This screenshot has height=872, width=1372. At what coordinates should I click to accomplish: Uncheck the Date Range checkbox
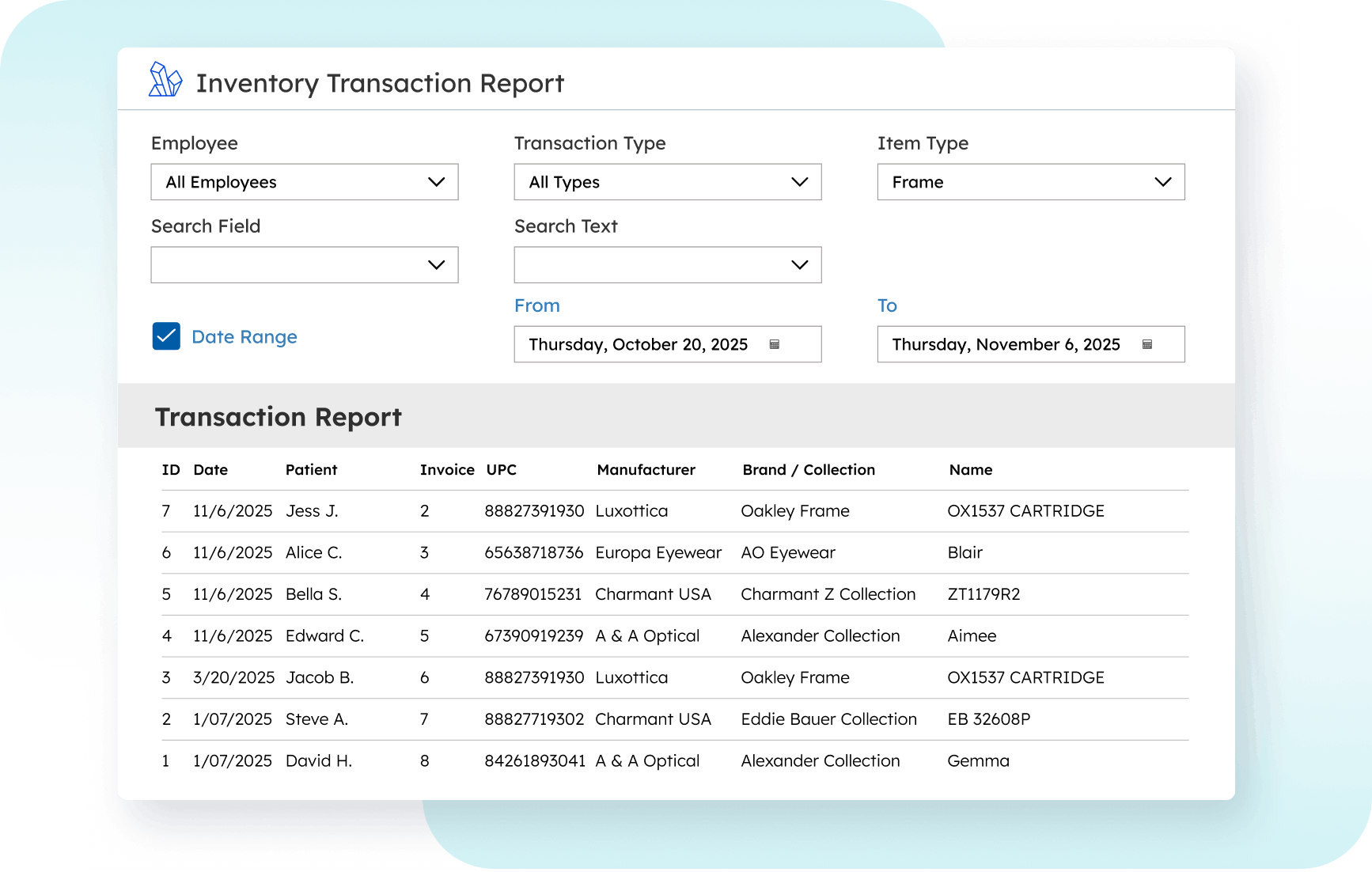tap(166, 336)
